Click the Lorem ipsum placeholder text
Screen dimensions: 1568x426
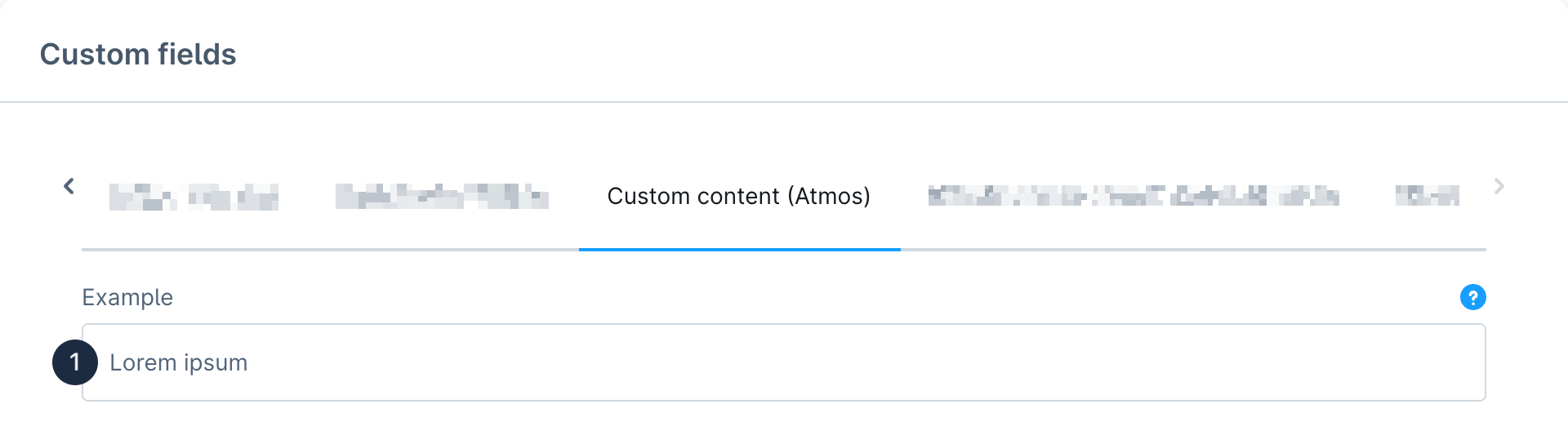178,362
